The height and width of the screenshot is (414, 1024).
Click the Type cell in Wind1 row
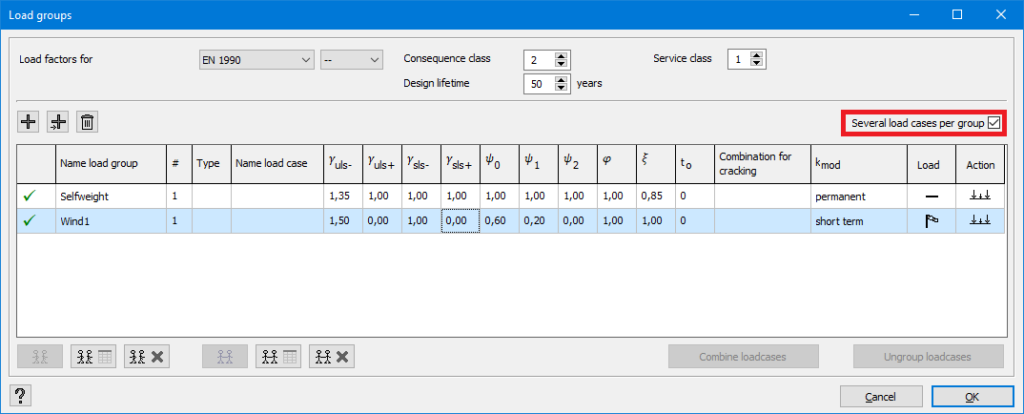[x=212, y=221]
